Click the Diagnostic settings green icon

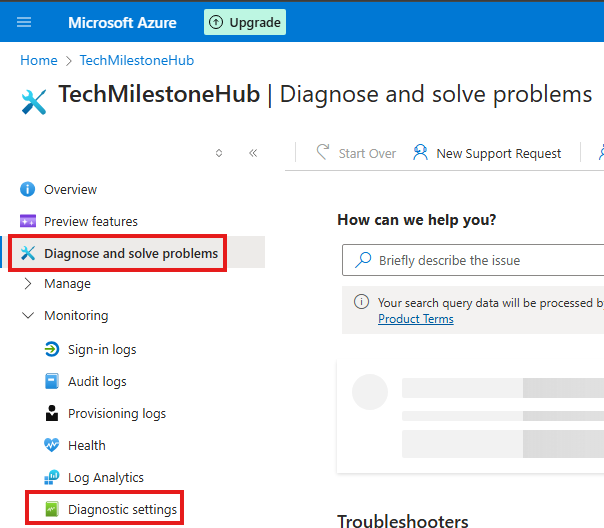52,509
